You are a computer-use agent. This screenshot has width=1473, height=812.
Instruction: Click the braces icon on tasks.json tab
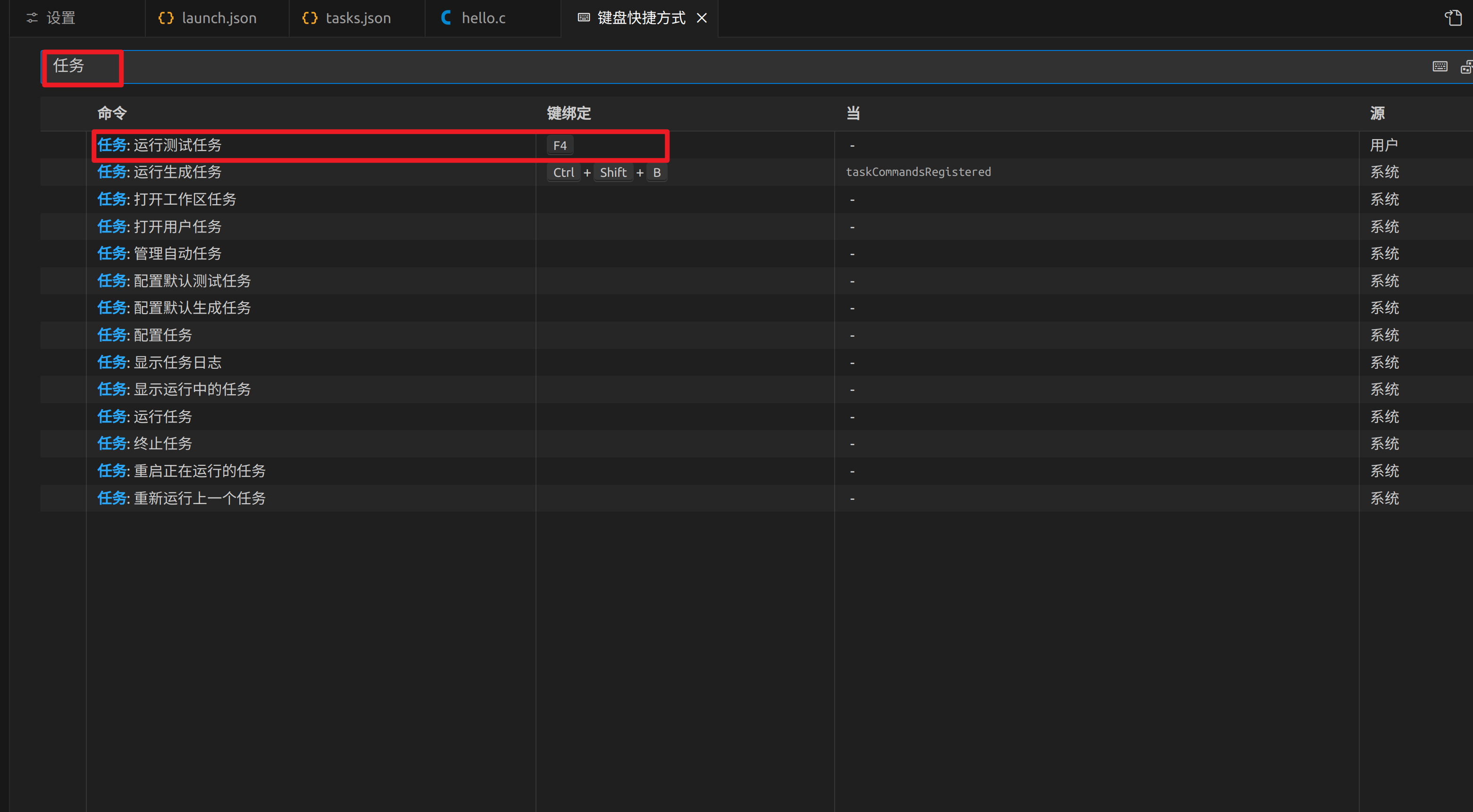coord(310,18)
